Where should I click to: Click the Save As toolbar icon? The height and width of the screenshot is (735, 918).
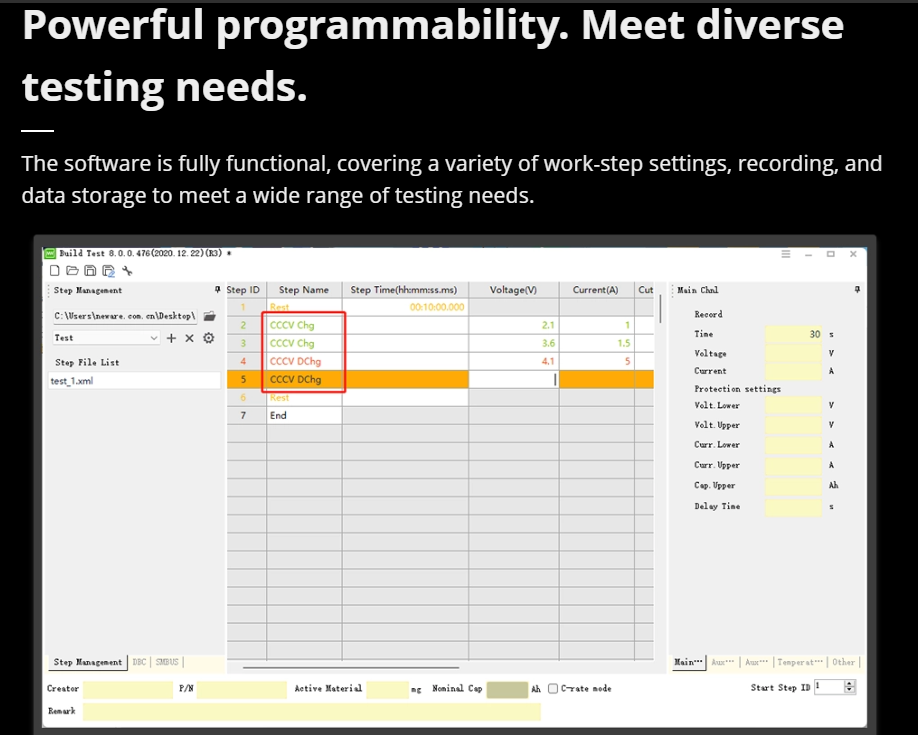pos(108,270)
